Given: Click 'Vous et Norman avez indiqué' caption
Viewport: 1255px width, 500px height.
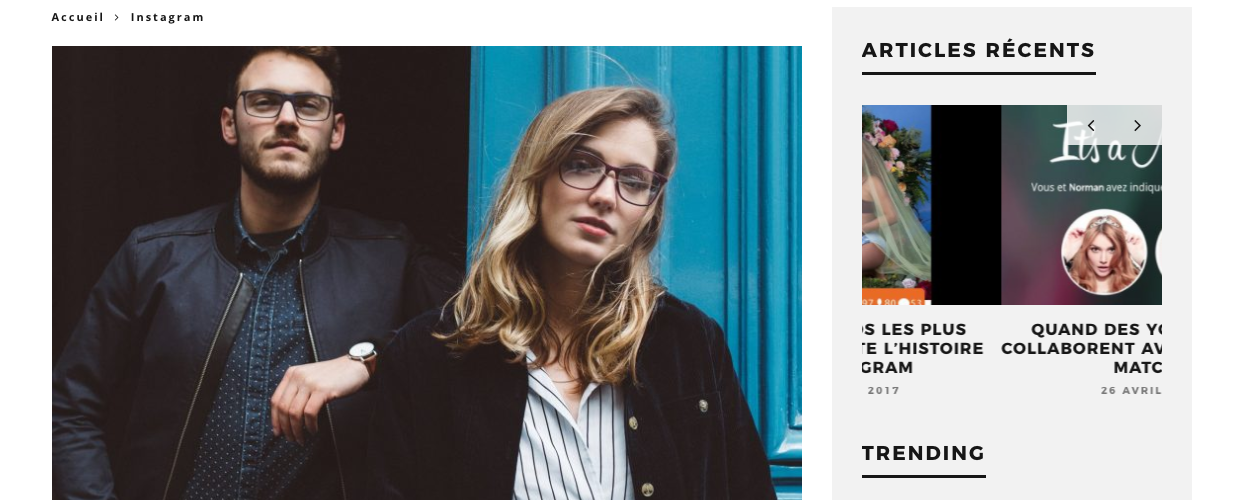Looking at the screenshot, I should 1095,187.
